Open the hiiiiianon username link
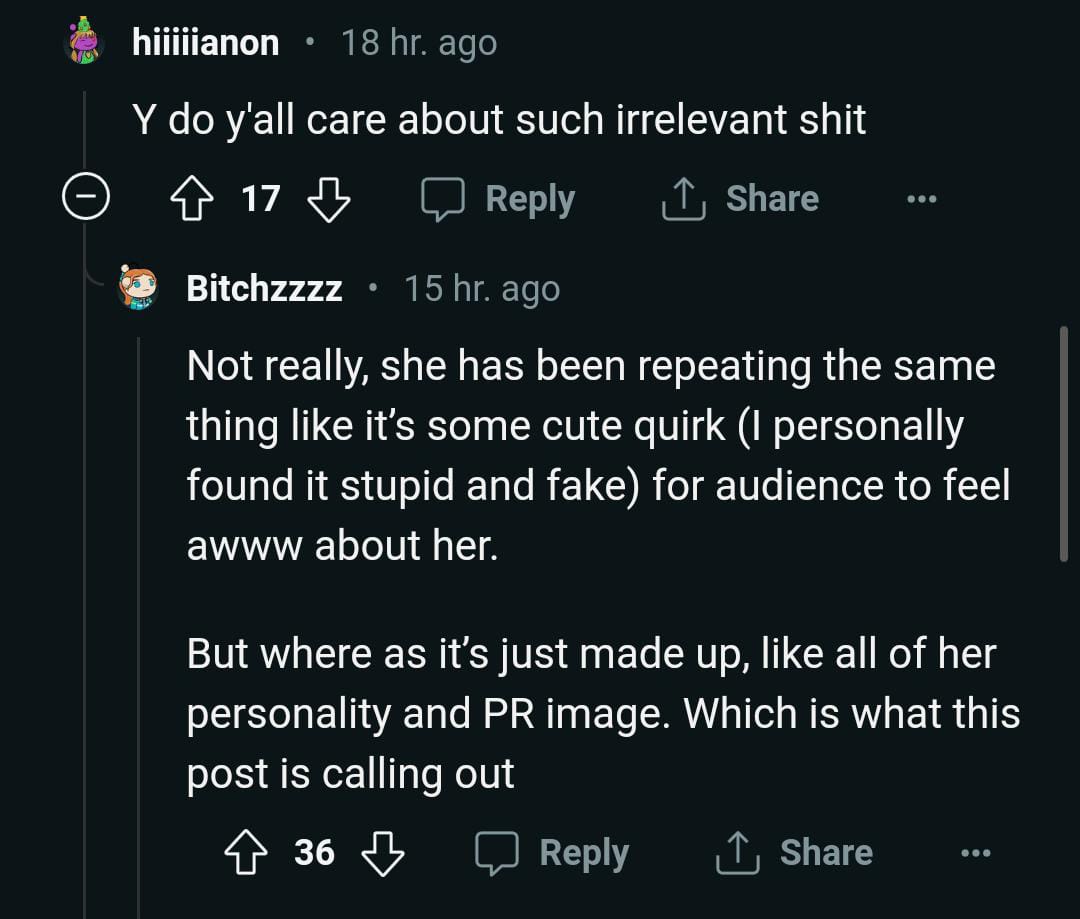The width and height of the screenshot is (1080, 919). pos(206,43)
